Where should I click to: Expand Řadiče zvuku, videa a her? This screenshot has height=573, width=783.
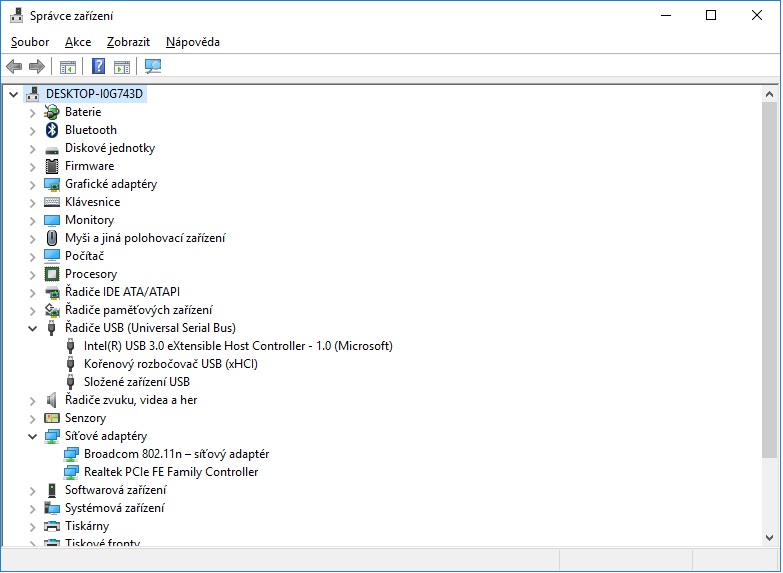tap(32, 400)
